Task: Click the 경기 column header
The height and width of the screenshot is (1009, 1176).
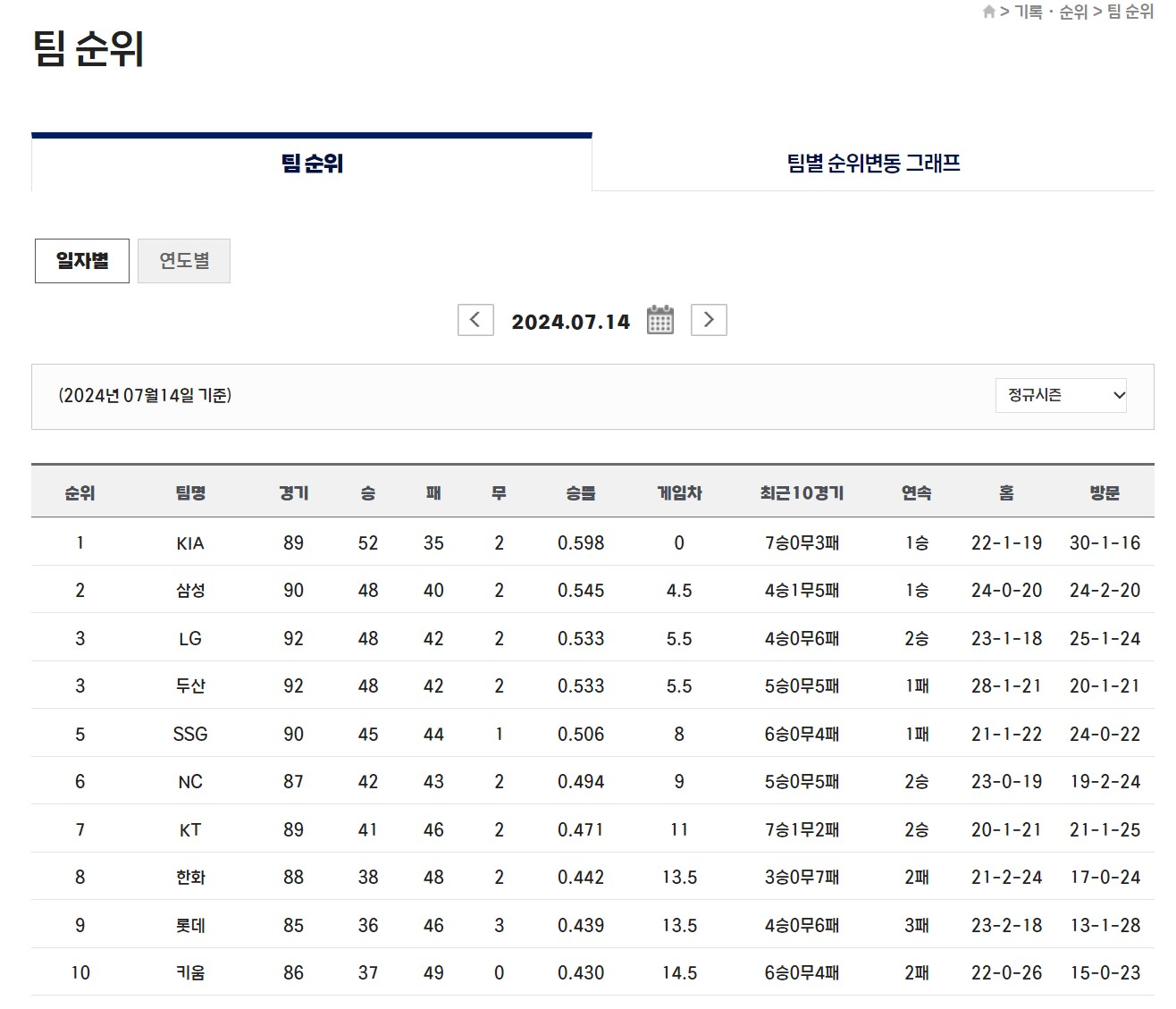Action: click(293, 492)
